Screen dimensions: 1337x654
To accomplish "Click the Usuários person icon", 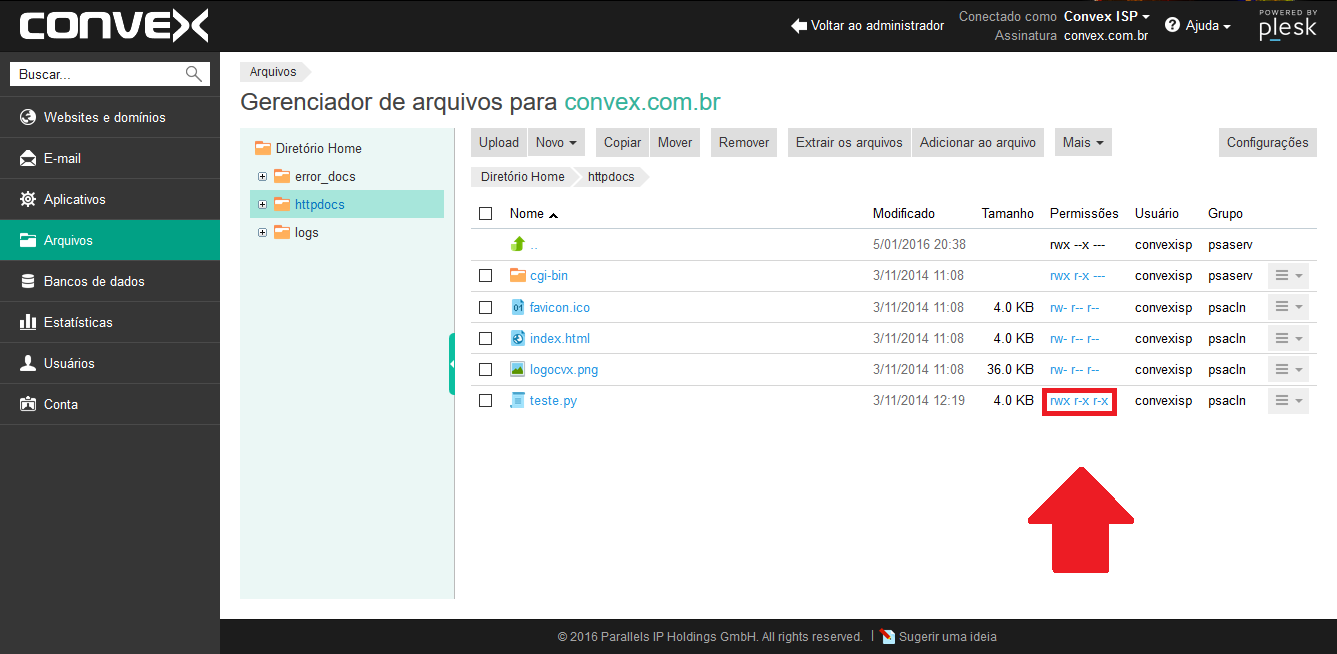I will 28,363.
